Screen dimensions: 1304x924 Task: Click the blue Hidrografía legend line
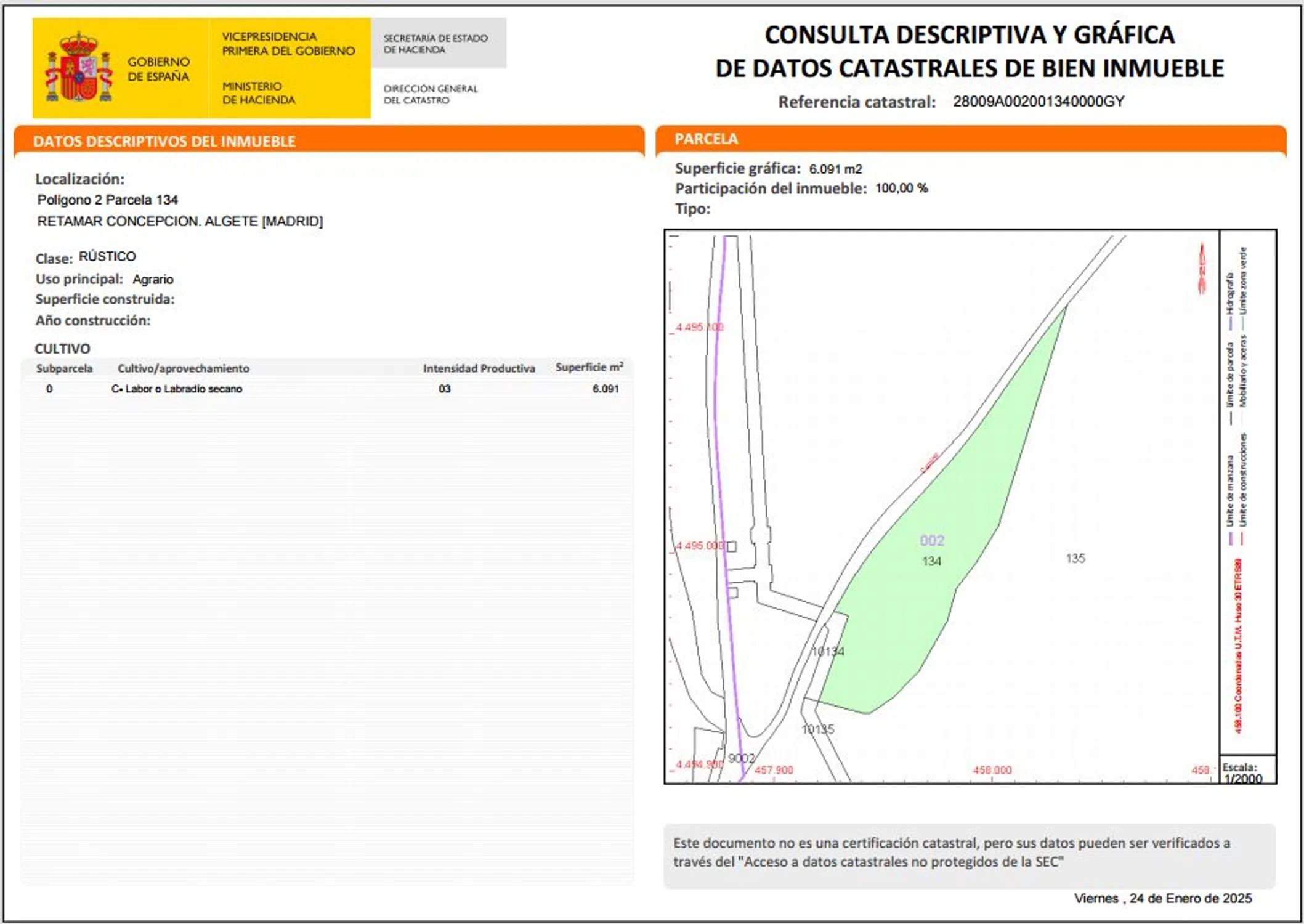[x=1230, y=323]
